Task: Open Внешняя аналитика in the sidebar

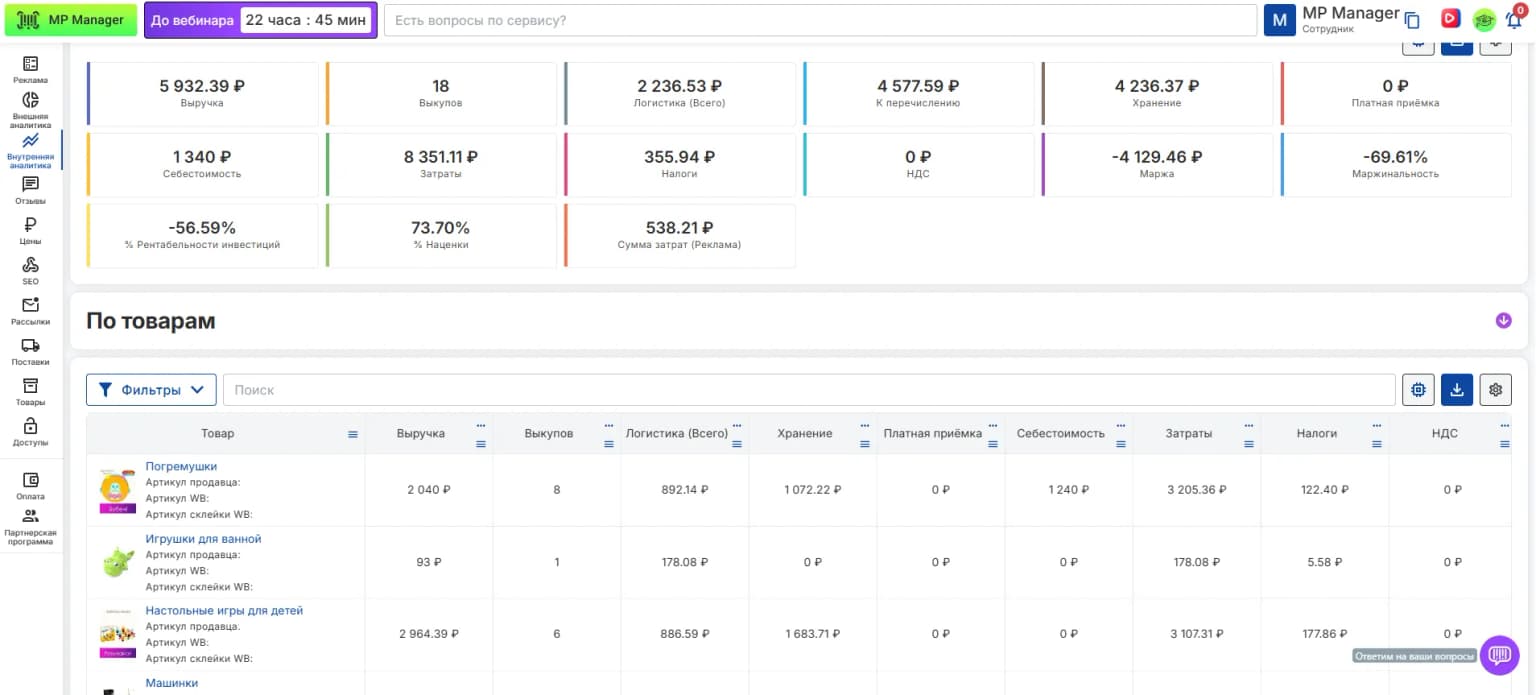Action: tap(30, 110)
